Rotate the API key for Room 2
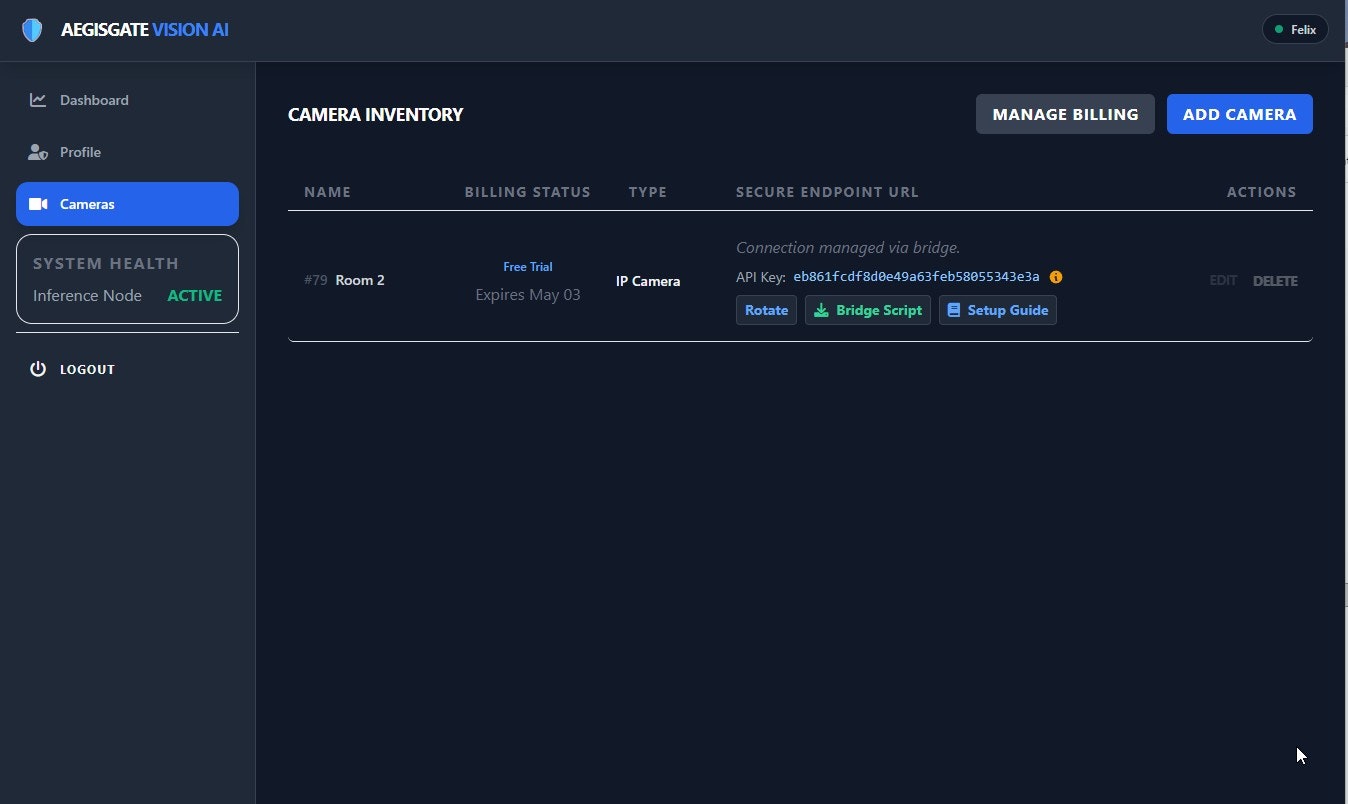Image resolution: width=1348 pixels, height=804 pixels. point(766,310)
